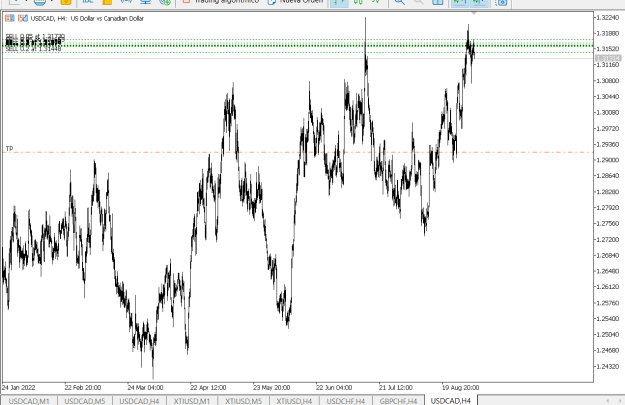Select the chart shift triangle marker at top

tap(474, 13)
